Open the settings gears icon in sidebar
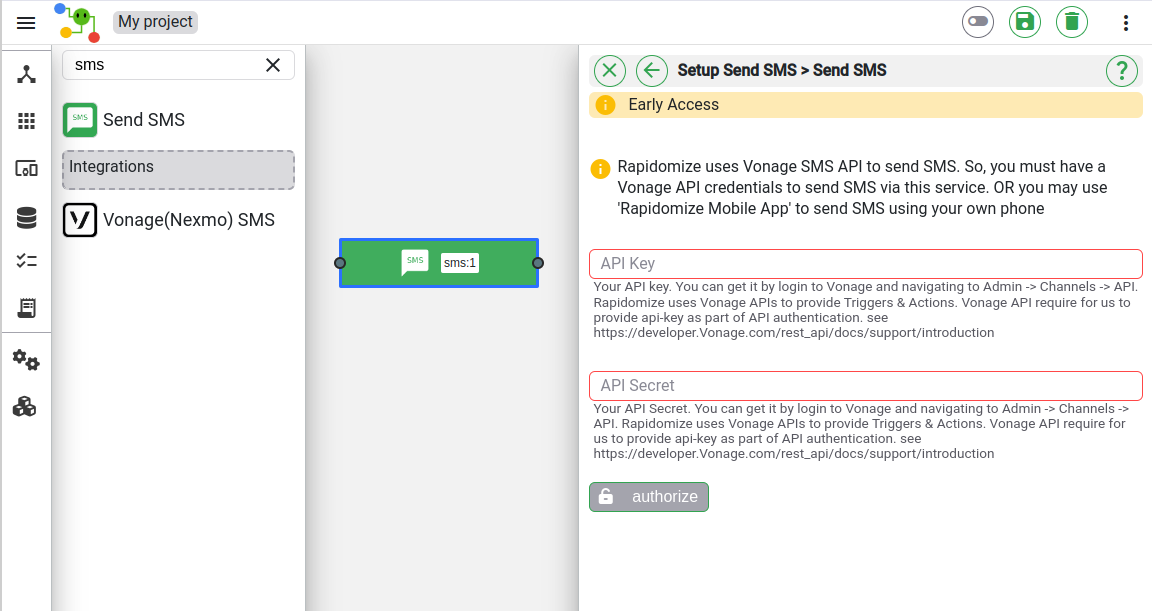Screen dimensions: 1152x611 pyautogui.click(x=26, y=360)
